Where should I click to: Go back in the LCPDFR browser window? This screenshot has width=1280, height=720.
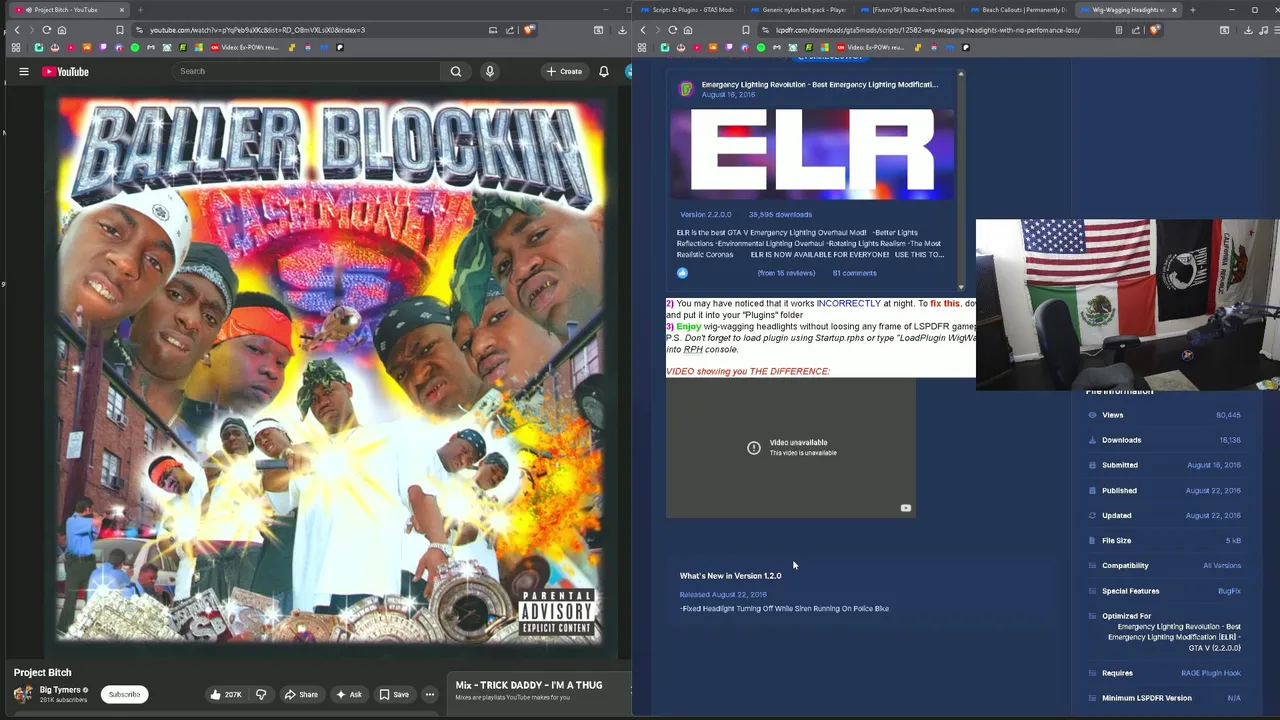tap(643, 30)
